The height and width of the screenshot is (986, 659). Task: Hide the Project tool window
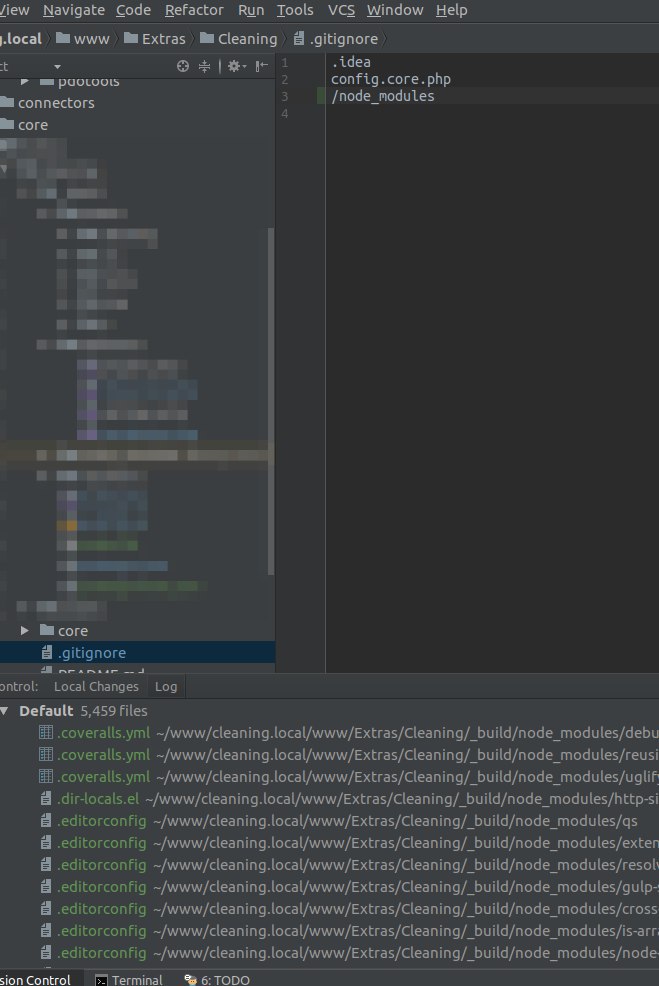point(262,66)
